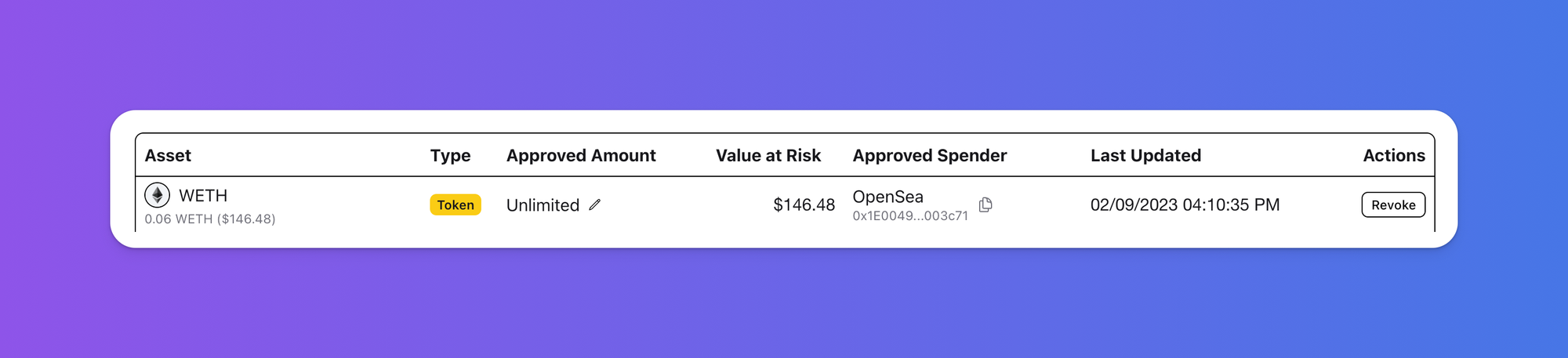This screenshot has width=1568, height=358.
Task: Click the Actions column header
Action: point(1393,155)
